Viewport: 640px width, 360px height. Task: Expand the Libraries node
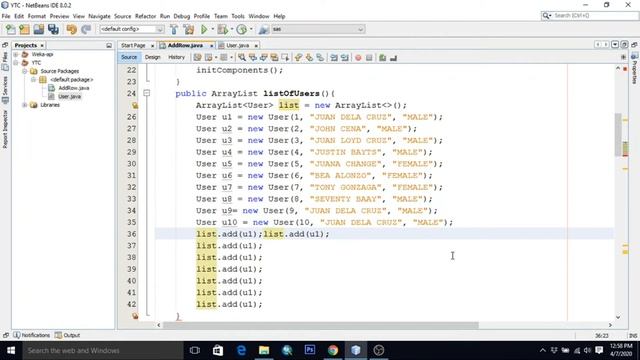tap(24, 105)
